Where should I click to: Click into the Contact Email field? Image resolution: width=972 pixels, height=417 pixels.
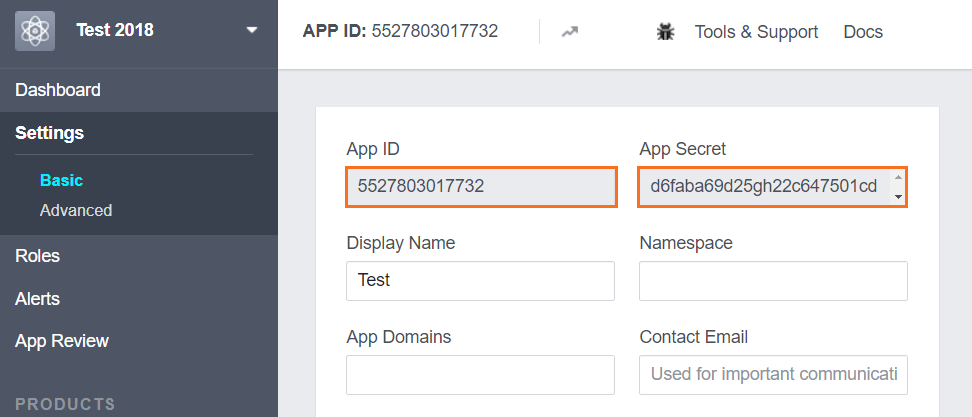(773, 375)
